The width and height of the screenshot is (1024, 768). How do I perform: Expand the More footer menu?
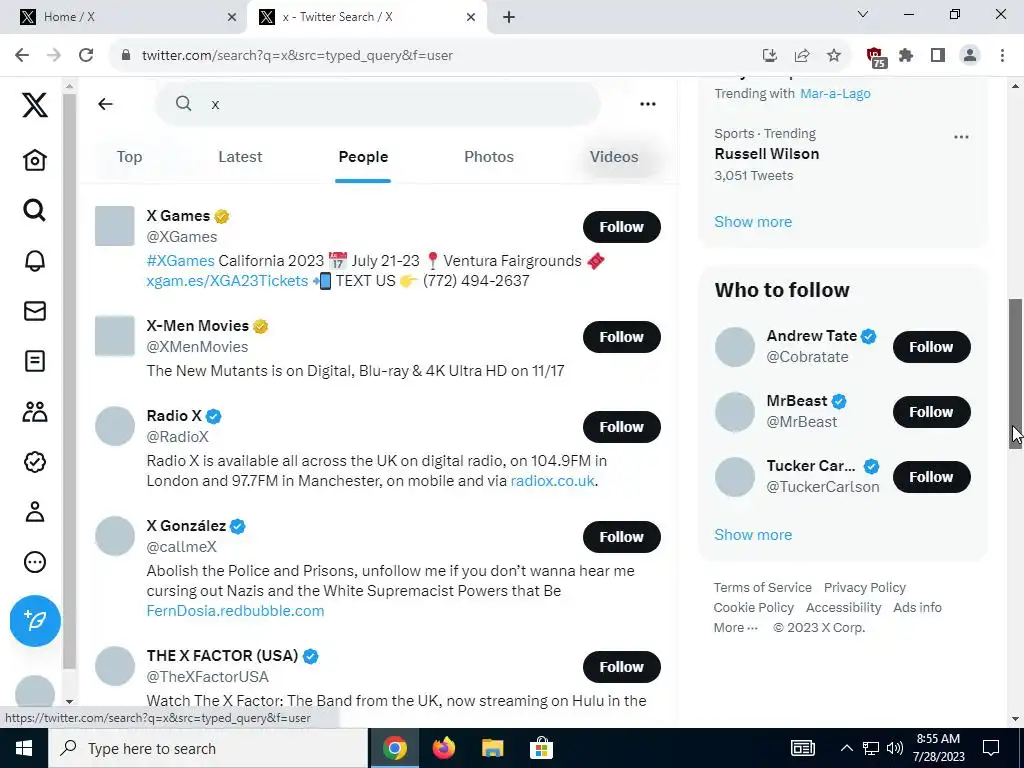[736, 628]
